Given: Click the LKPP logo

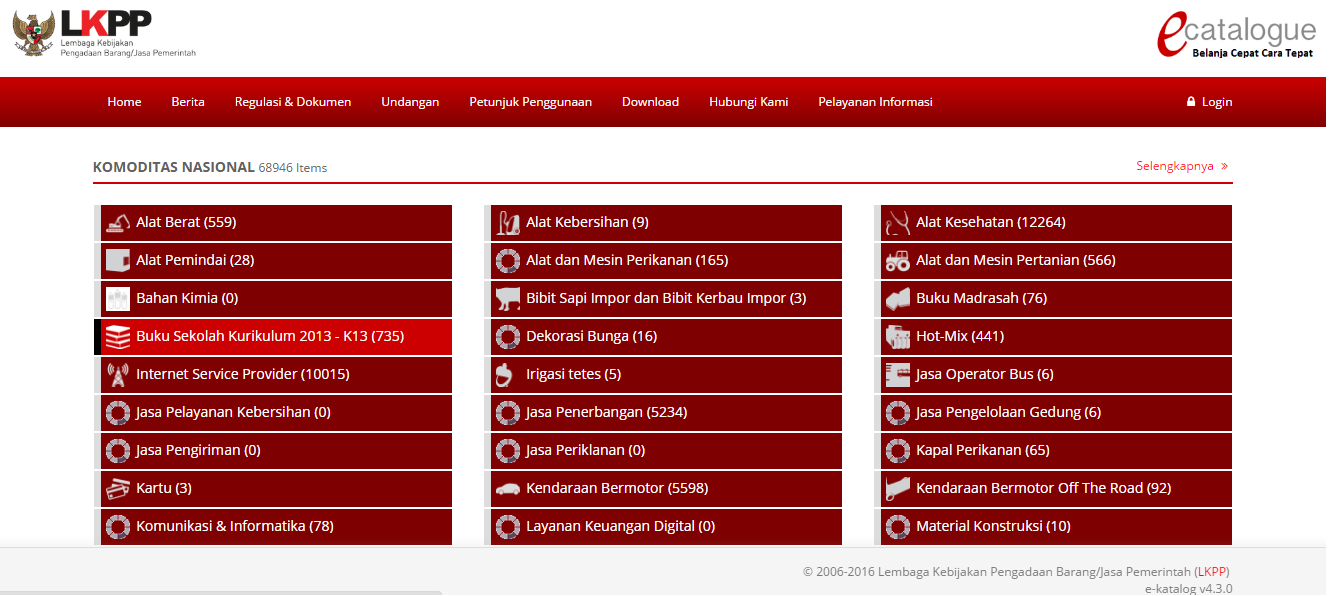Looking at the screenshot, I should [x=105, y=34].
